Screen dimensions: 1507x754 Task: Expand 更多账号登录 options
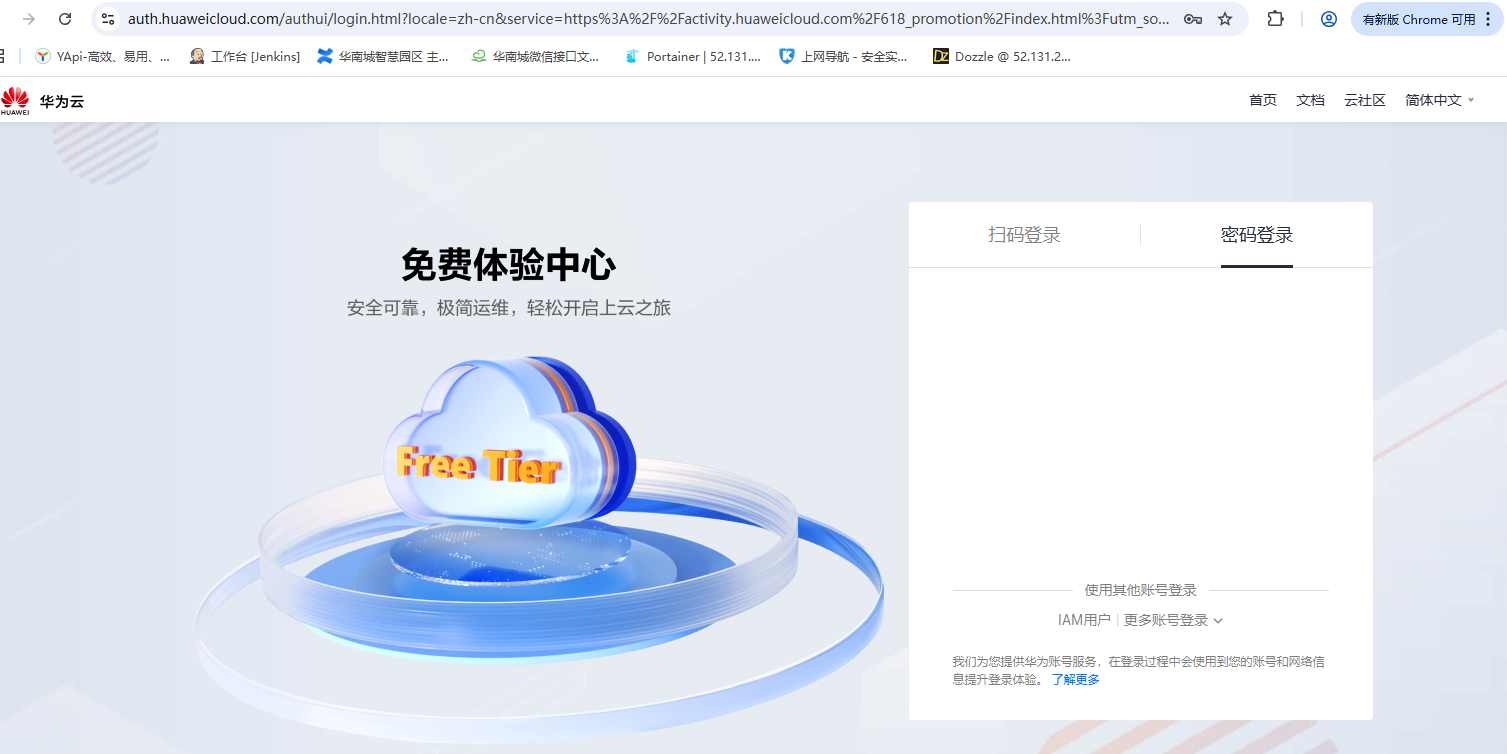[1173, 620]
